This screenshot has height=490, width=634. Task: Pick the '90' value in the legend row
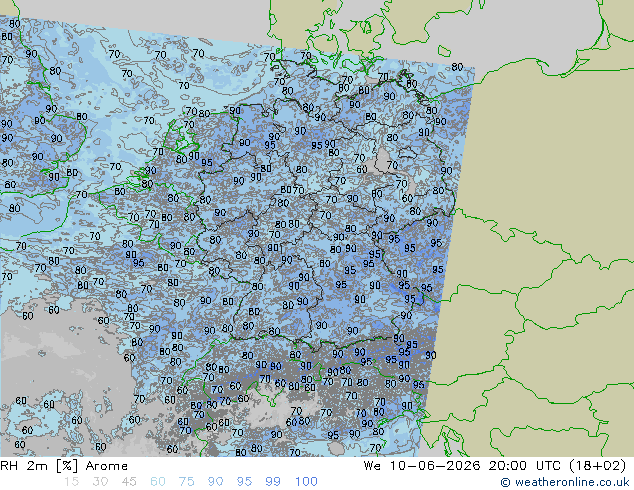tap(215, 482)
